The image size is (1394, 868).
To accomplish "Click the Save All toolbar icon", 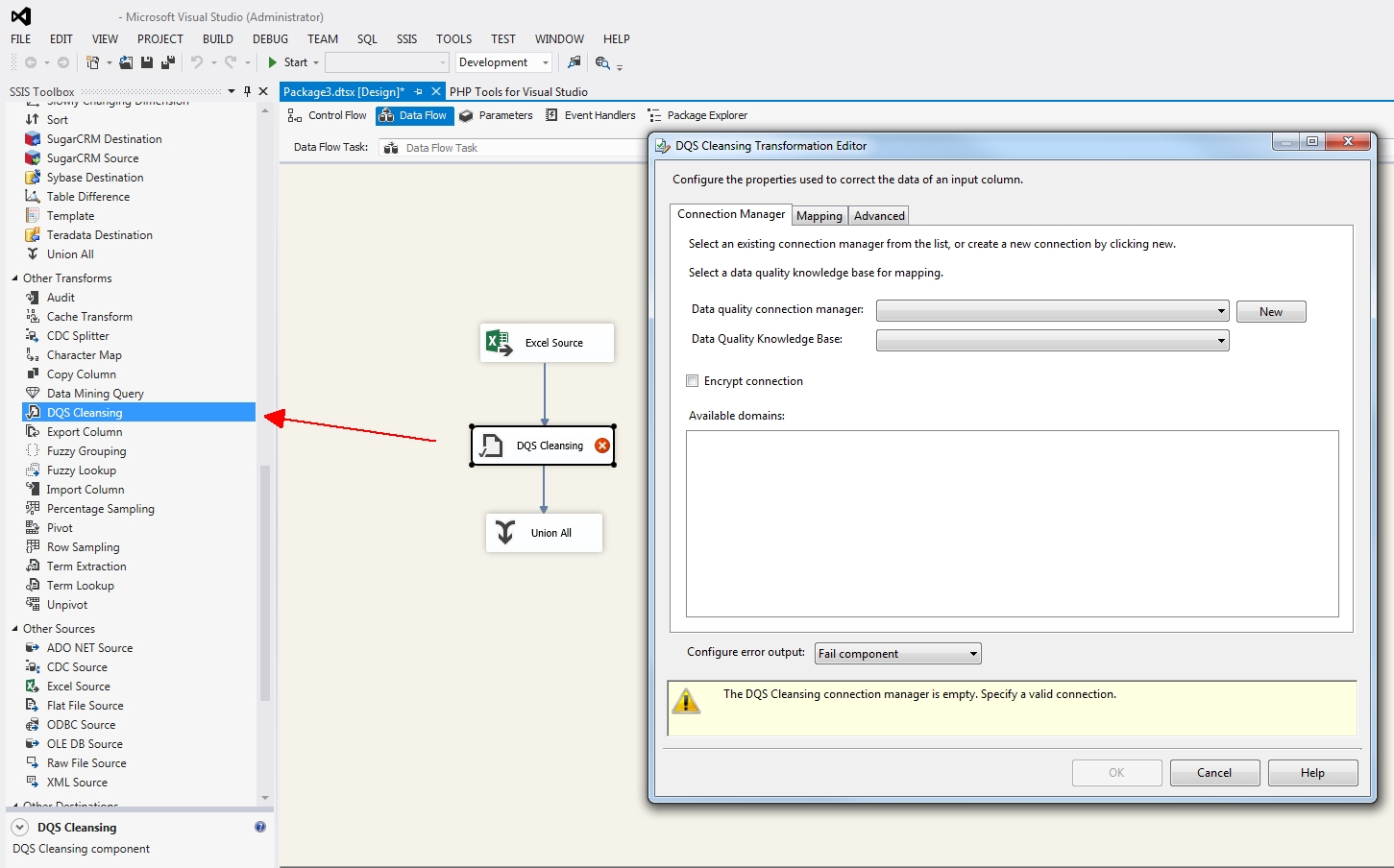I will [x=167, y=62].
